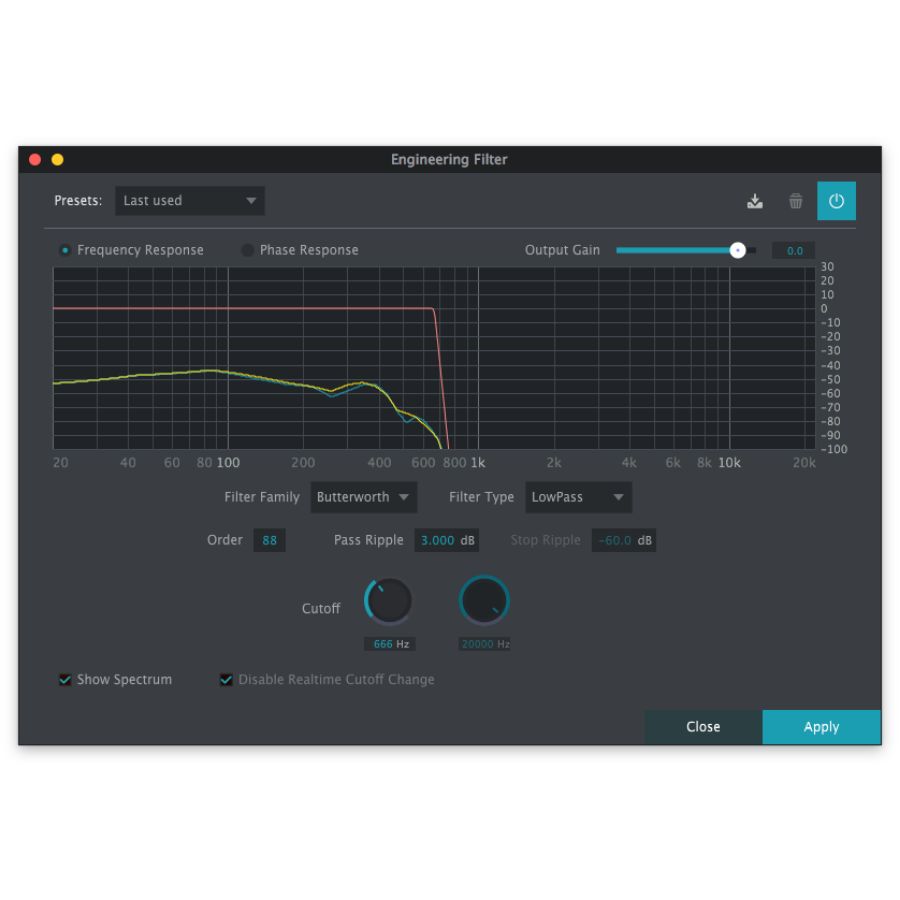Click the 666 Hz cutoff value field
Image resolution: width=900 pixels, height=900 pixels.
coord(390,644)
